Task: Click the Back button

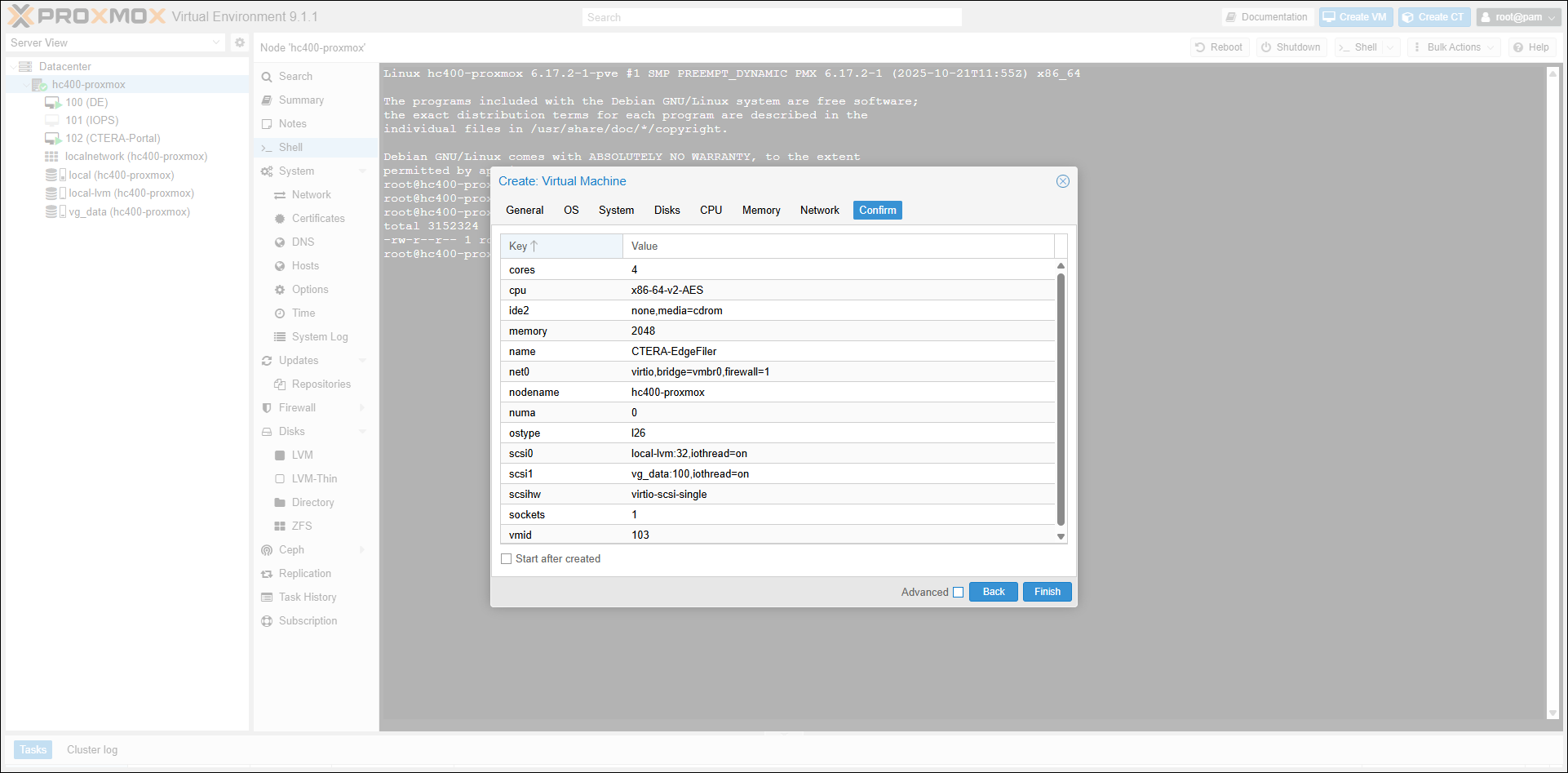Action: point(994,593)
